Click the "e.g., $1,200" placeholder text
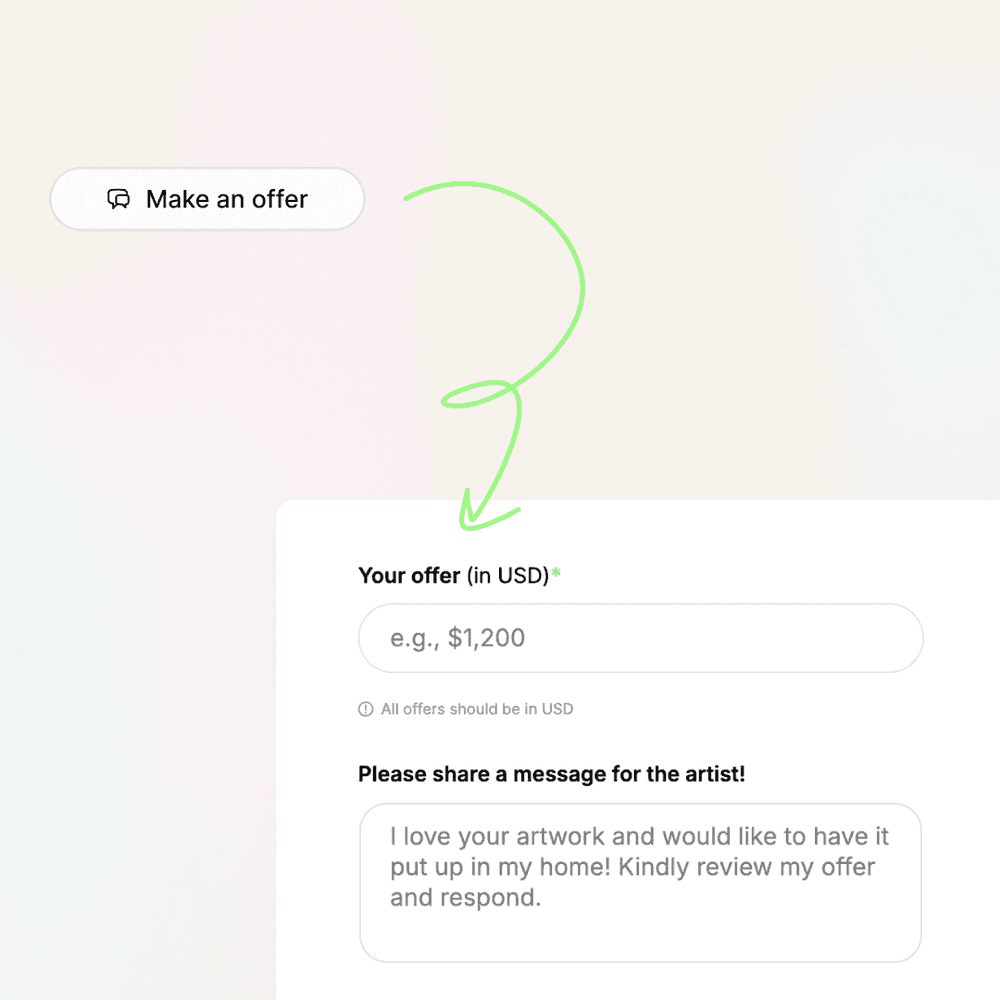This screenshot has width=1000, height=1000. [457, 638]
